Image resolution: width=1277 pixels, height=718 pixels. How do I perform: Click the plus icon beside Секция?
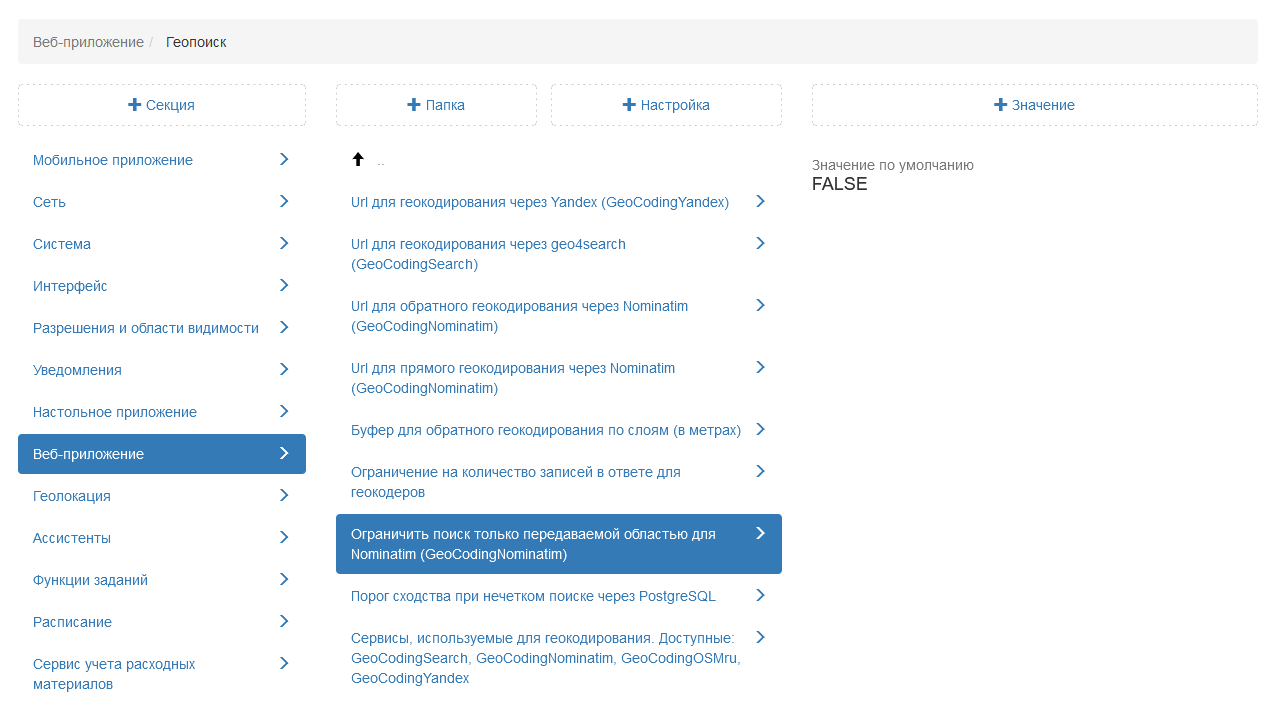click(134, 105)
